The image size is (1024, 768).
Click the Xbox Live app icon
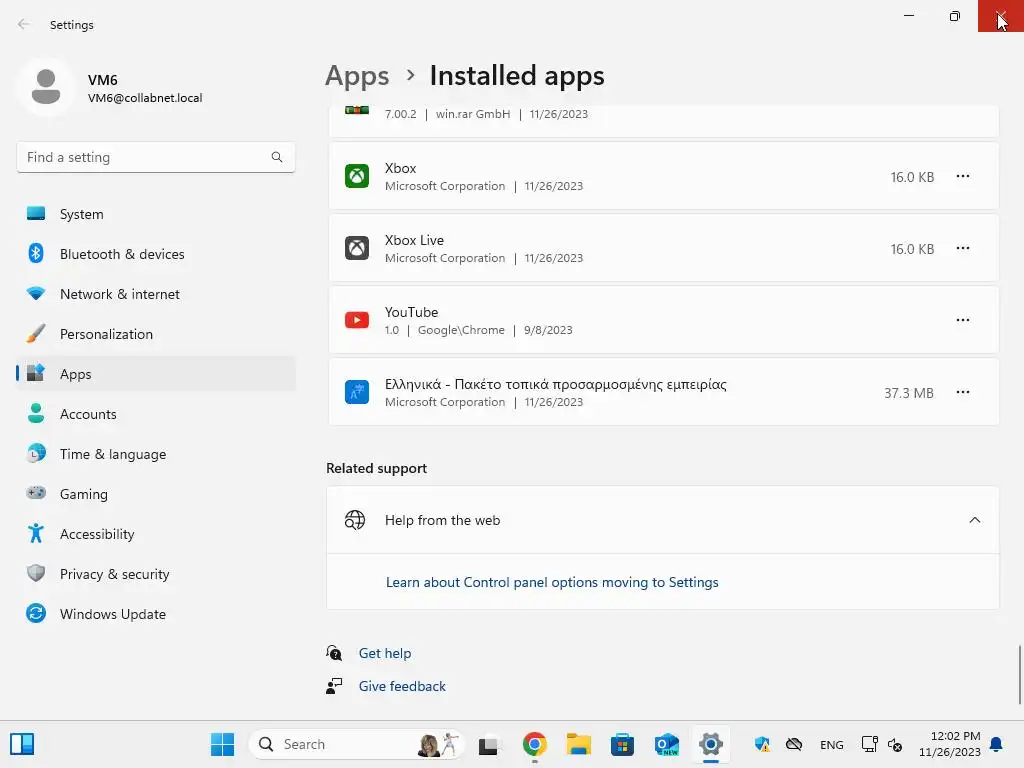click(357, 248)
